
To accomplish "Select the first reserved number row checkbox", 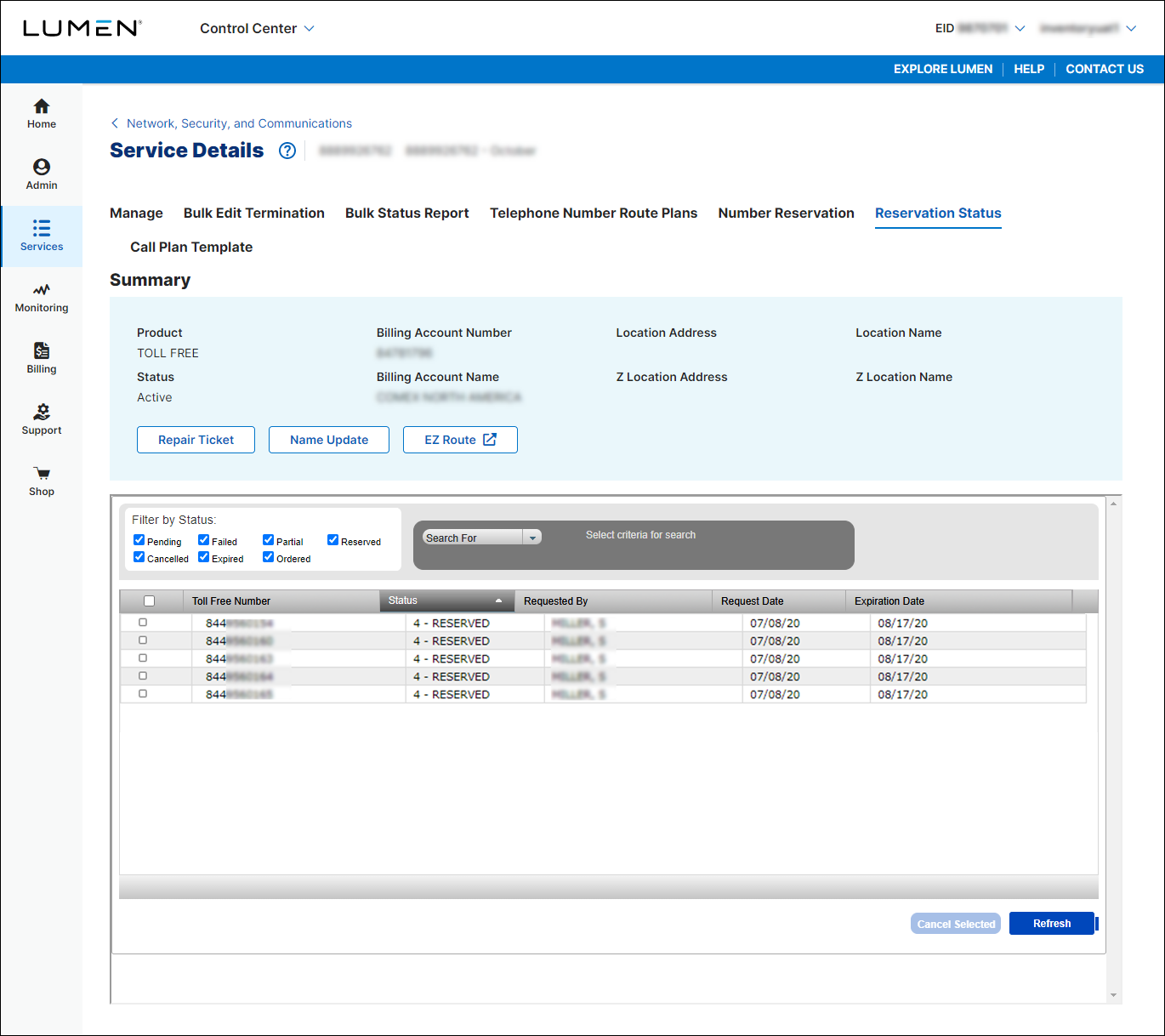I will coord(143,623).
